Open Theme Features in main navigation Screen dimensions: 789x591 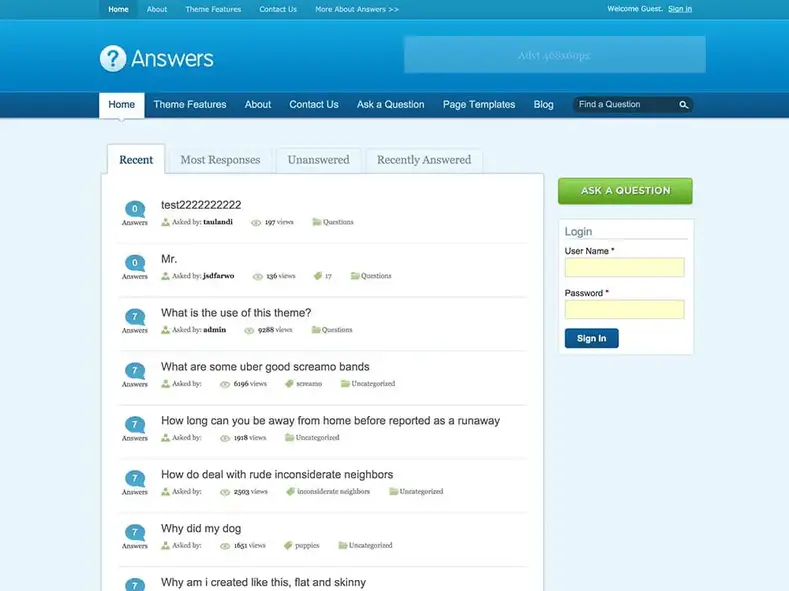click(x=190, y=105)
